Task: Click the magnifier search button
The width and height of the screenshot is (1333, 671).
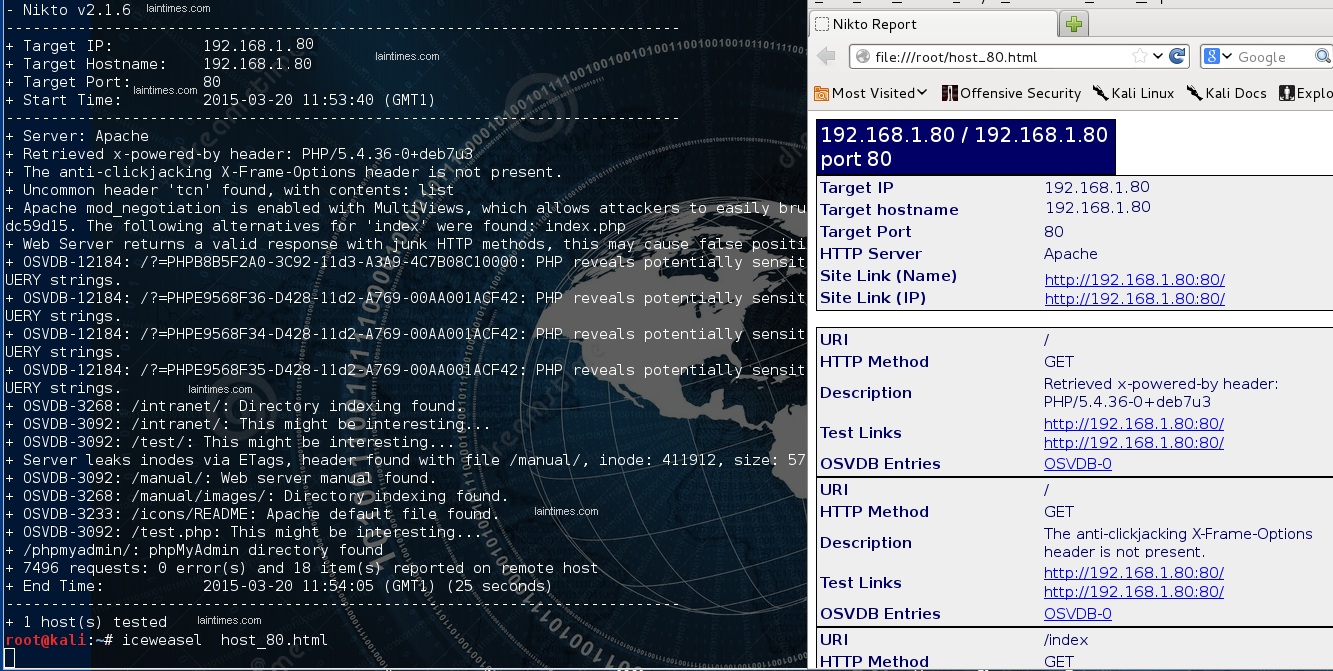Action: 1324,57
